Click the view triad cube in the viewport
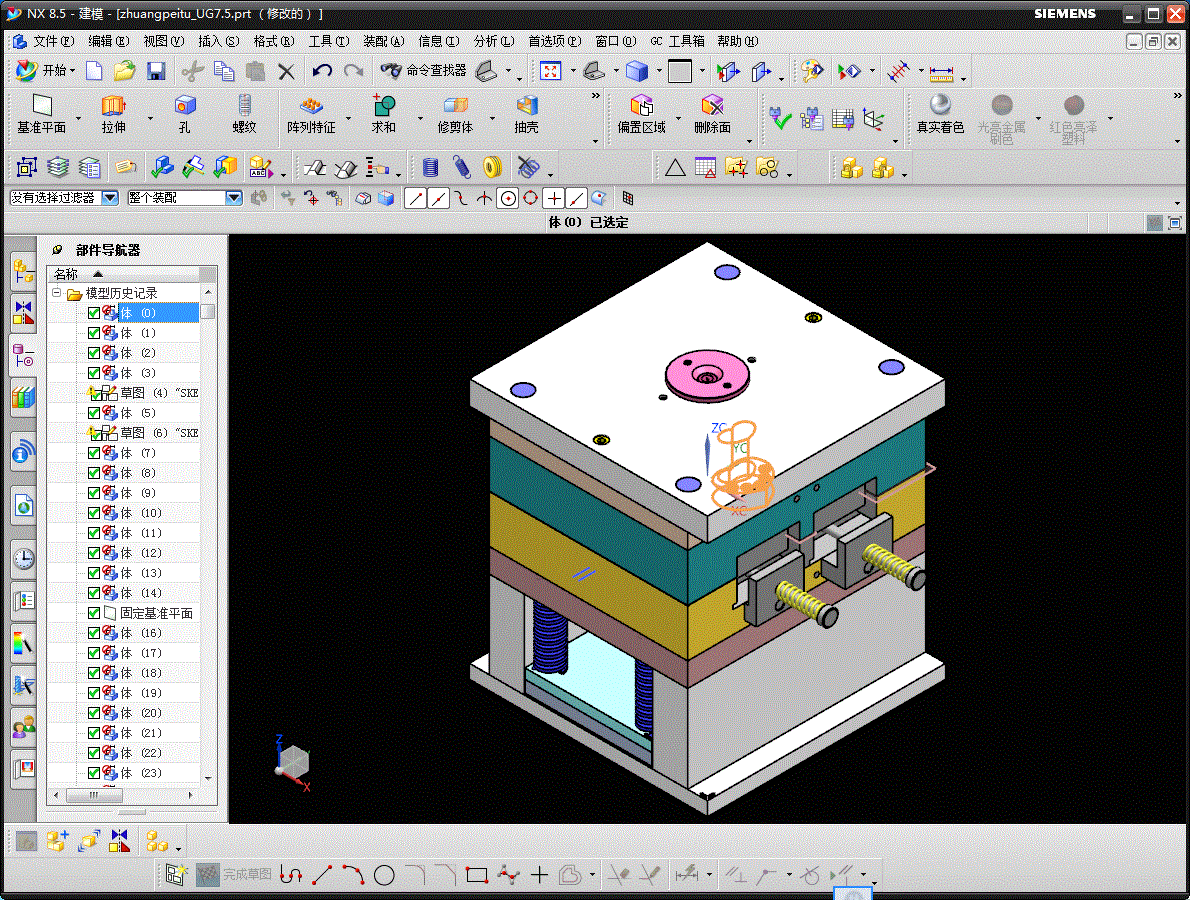The width and height of the screenshot is (1190, 900). [x=294, y=761]
